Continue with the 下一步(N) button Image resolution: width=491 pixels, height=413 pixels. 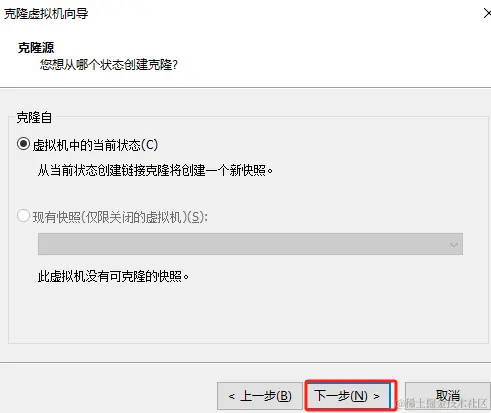(x=348, y=396)
